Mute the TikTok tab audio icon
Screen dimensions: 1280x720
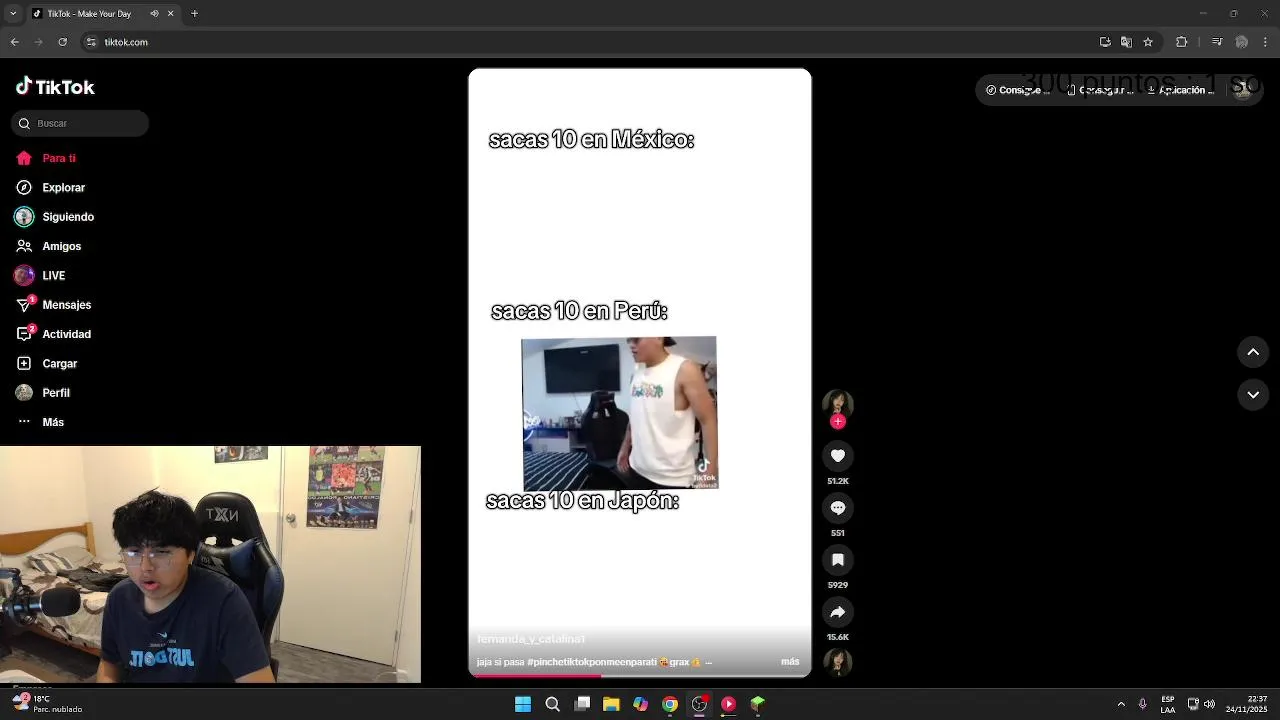click(154, 14)
